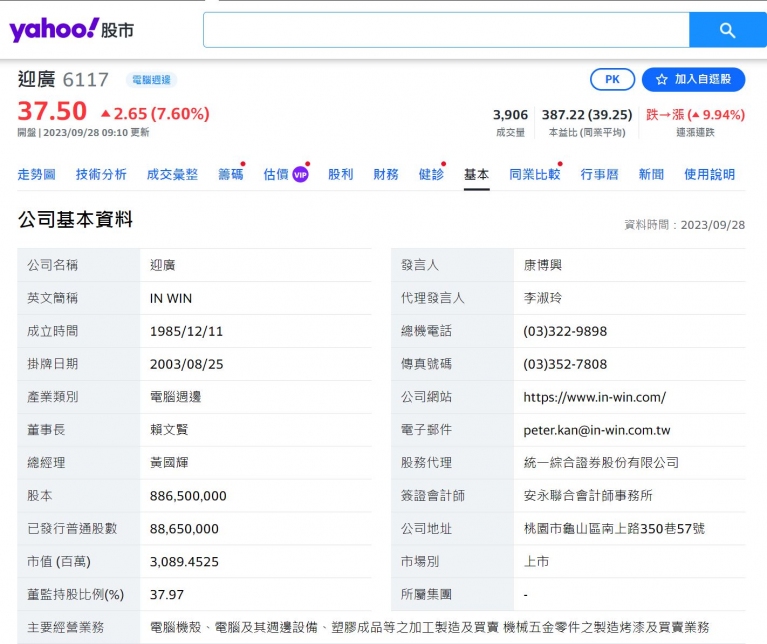Viewport: 767px width, 644px height.
Task: Click the market type value 上市
Action: [536, 562]
